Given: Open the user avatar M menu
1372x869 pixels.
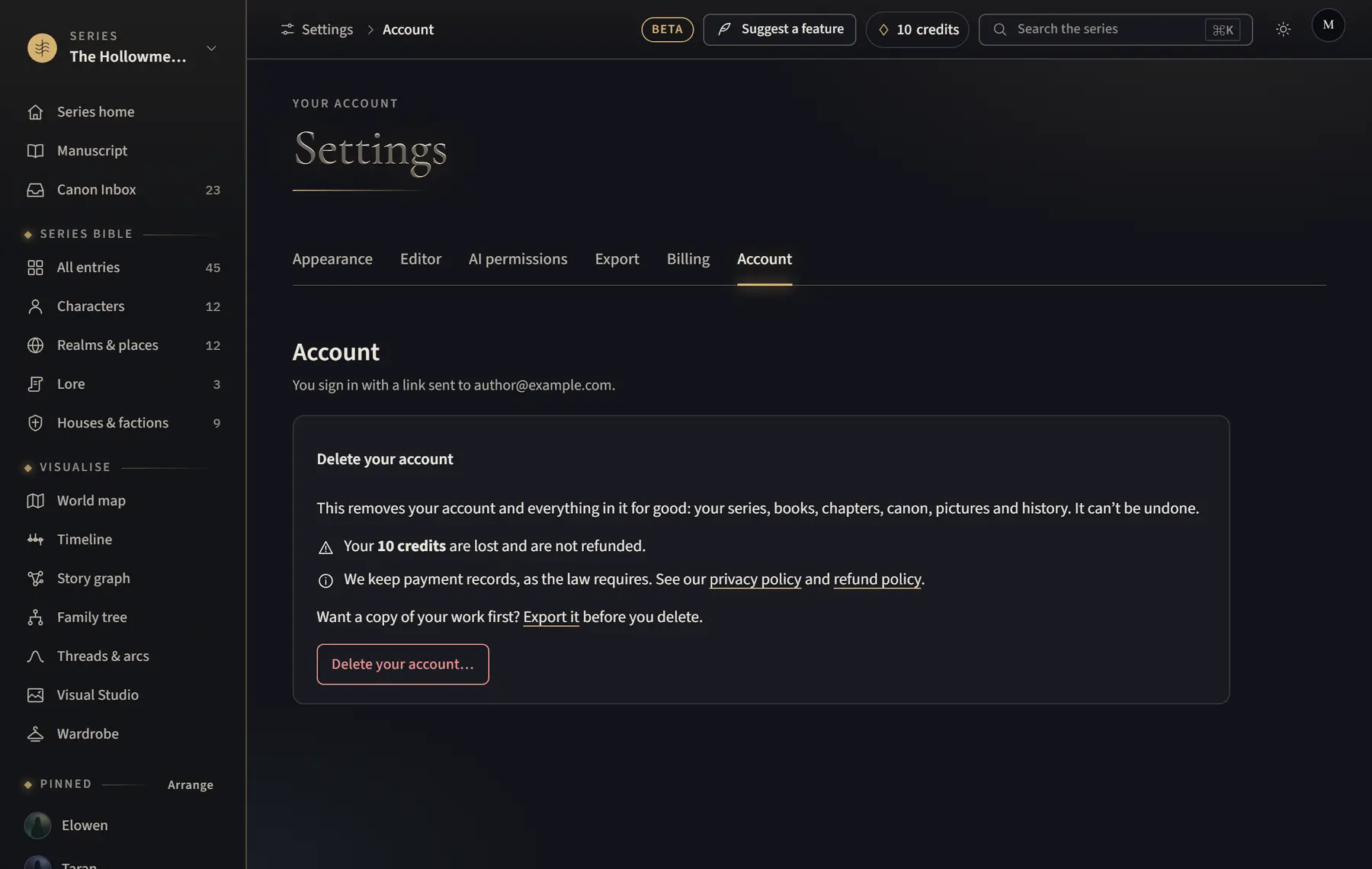Looking at the screenshot, I should (1328, 25).
